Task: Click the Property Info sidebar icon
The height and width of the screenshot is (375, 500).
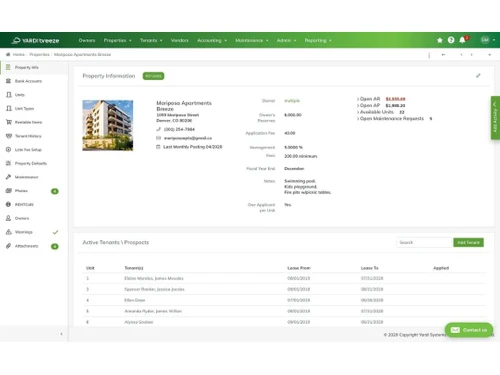Action: (x=8, y=67)
